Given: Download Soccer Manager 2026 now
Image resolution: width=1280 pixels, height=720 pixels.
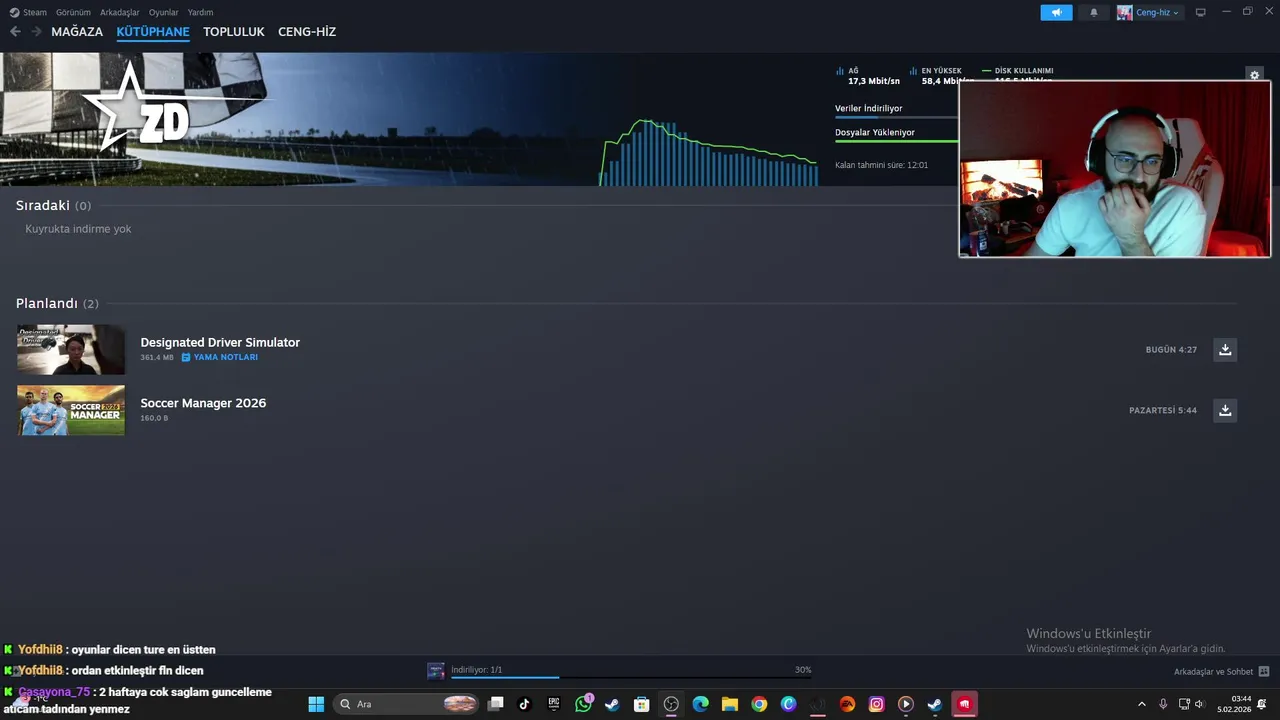Looking at the screenshot, I should tap(1225, 410).
